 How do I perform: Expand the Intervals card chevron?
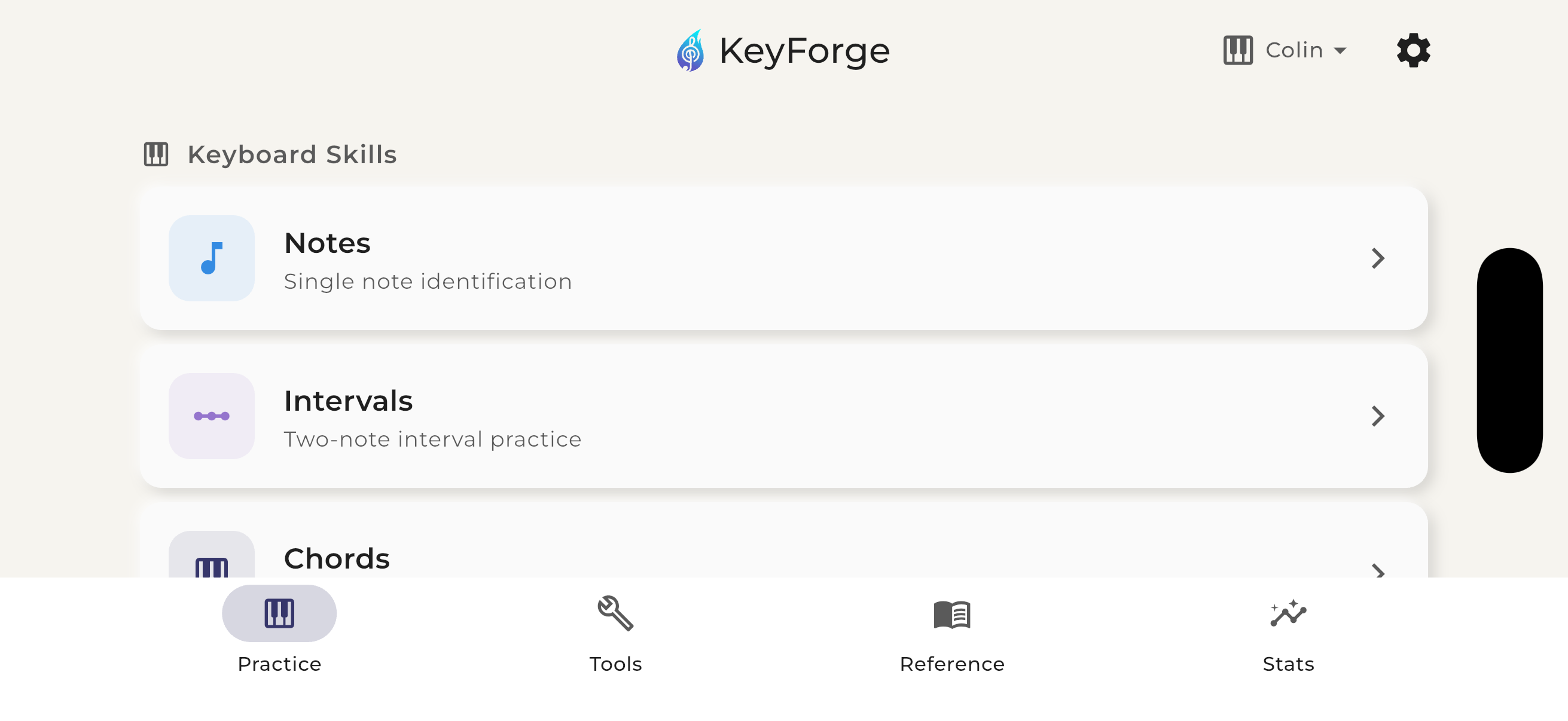tap(1378, 416)
